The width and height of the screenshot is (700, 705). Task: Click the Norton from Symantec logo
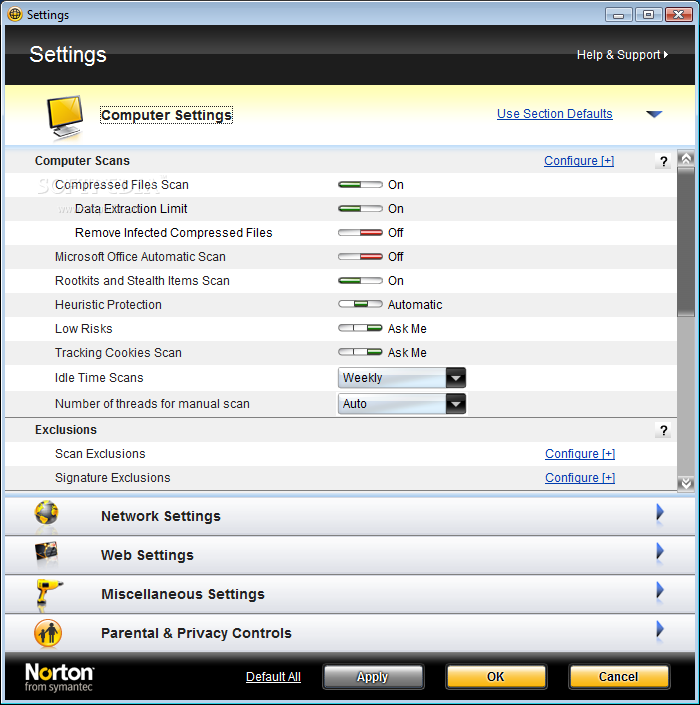coord(59,677)
